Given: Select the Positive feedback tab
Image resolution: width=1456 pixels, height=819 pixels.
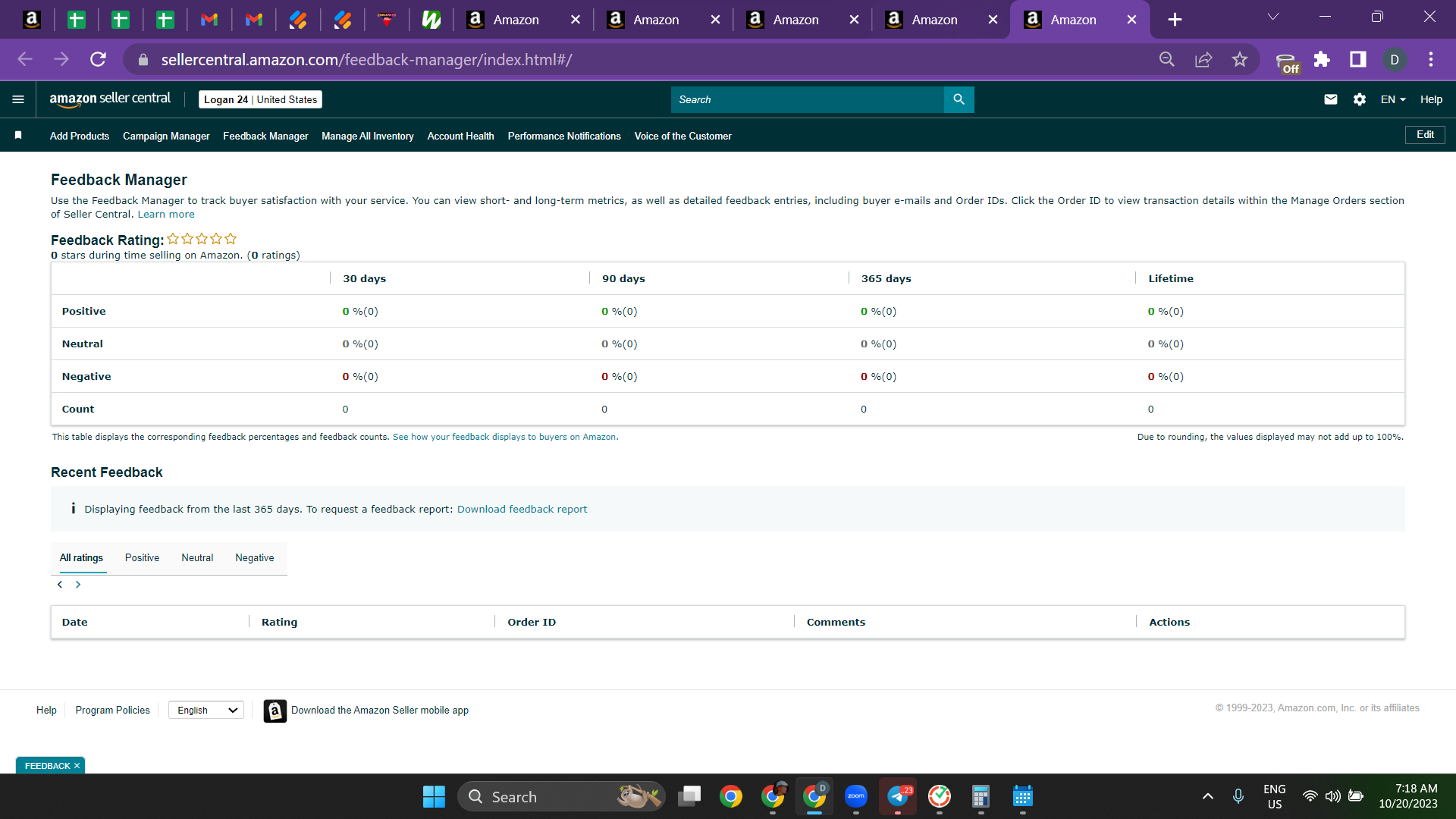Looking at the screenshot, I should pos(142,558).
